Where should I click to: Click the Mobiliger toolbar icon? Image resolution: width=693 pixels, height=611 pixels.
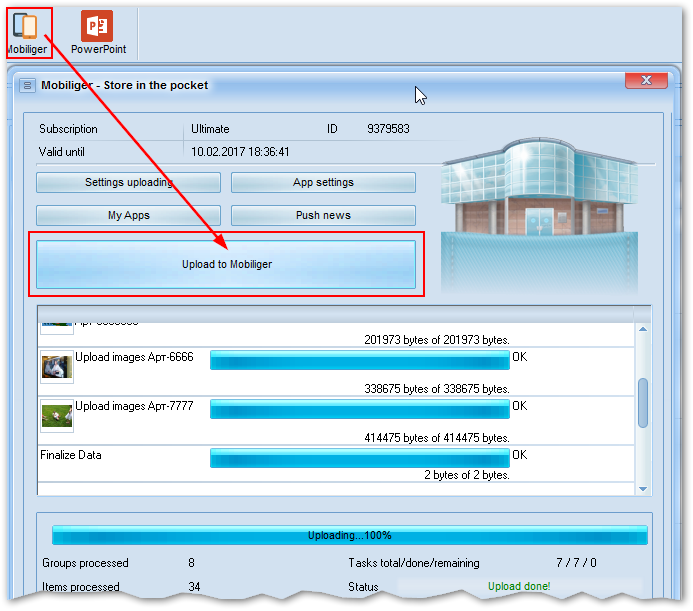click(26, 30)
